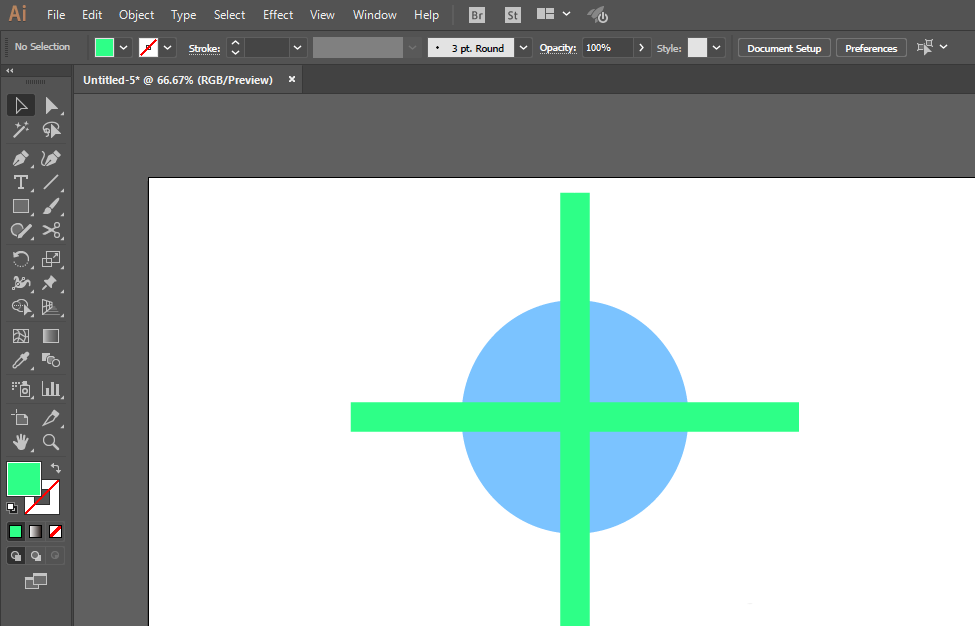
Task: Choose the Scale tool
Action: 51,259
